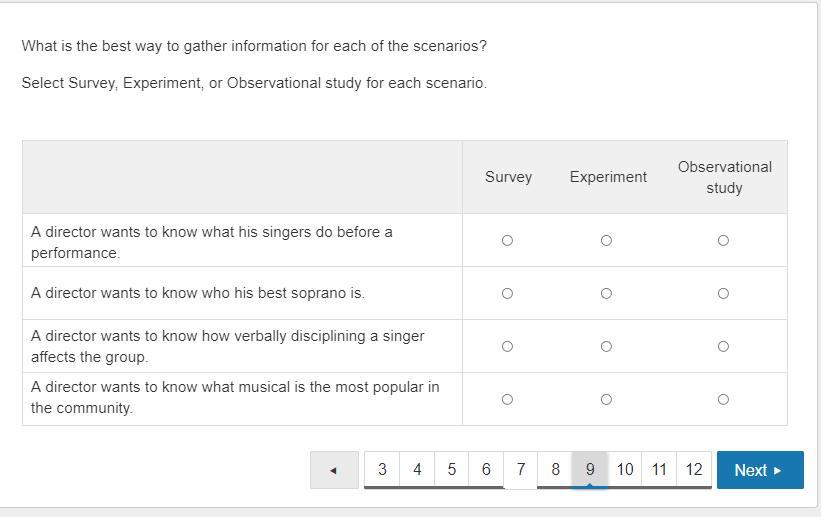Mark Survey for most popular musical

click(x=507, y=399)
